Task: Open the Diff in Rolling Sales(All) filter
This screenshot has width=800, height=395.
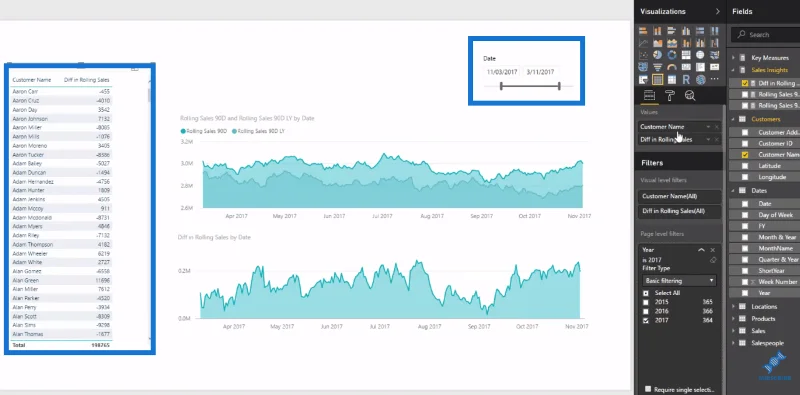Action: 680,211
